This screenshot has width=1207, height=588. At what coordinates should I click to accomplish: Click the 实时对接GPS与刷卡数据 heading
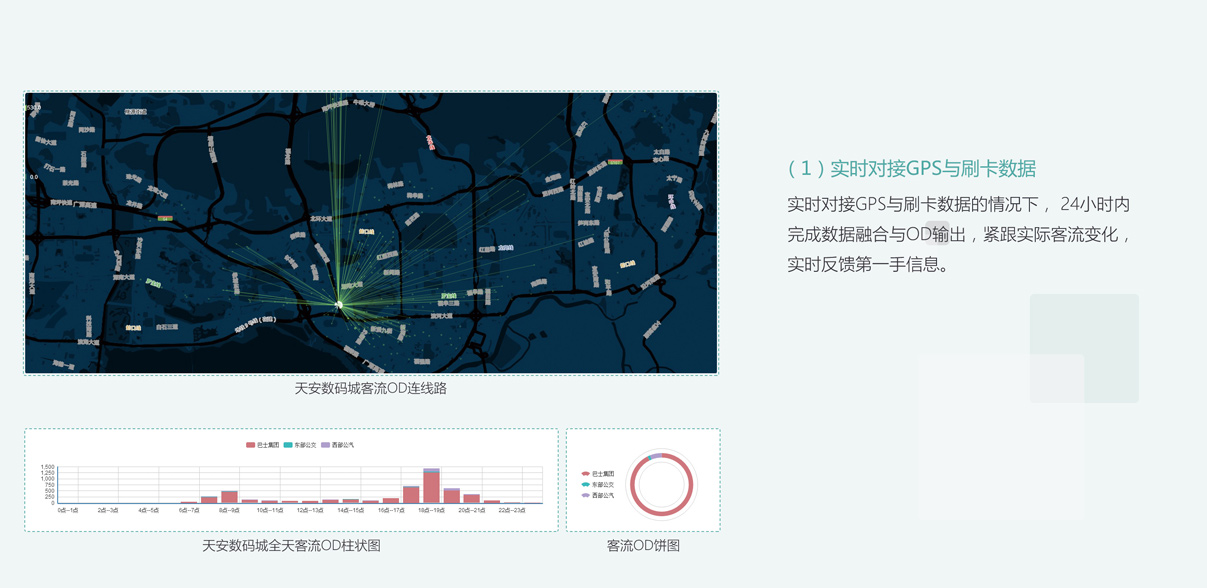coord(911,168)
